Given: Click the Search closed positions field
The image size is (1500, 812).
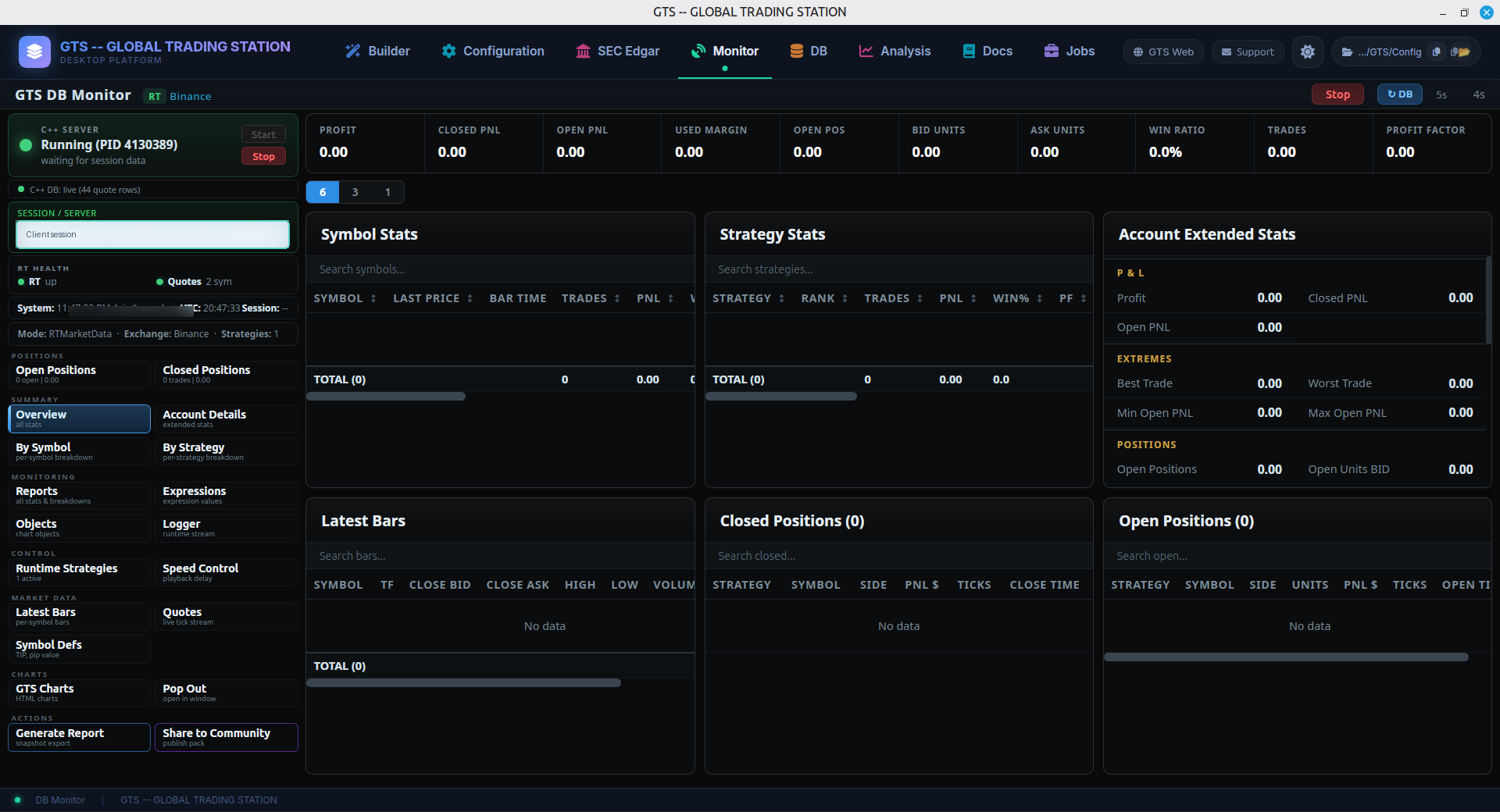Looking at the screenshot, I should [x=898, y=556].
